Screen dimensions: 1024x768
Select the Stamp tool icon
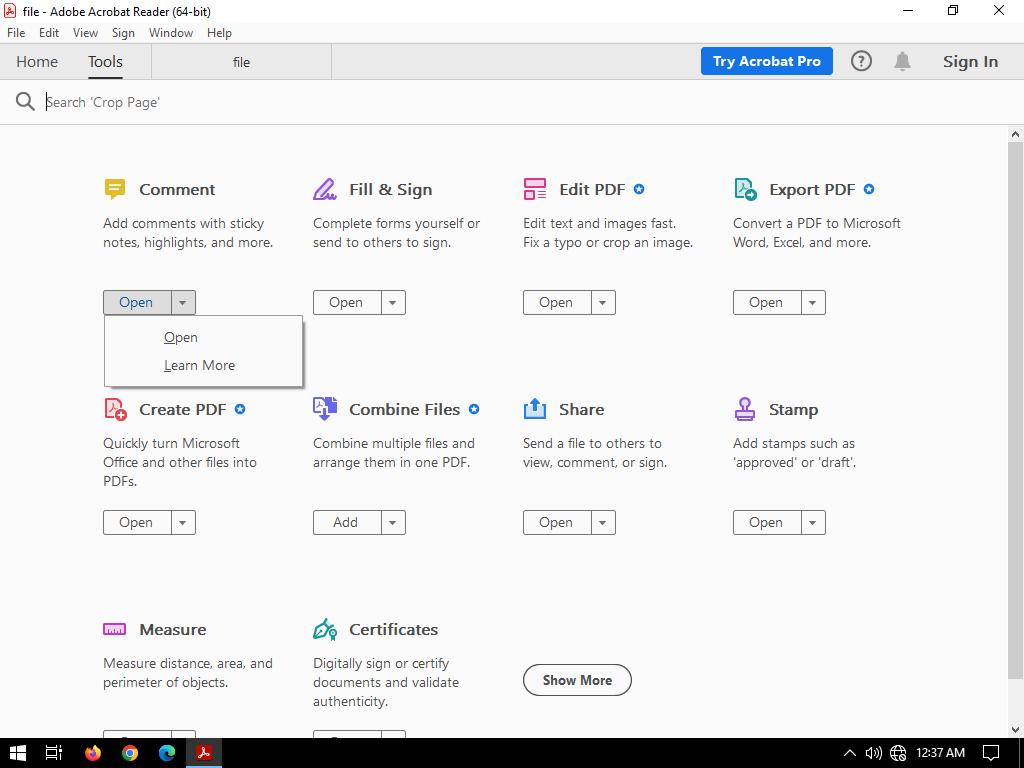point(745,409)
